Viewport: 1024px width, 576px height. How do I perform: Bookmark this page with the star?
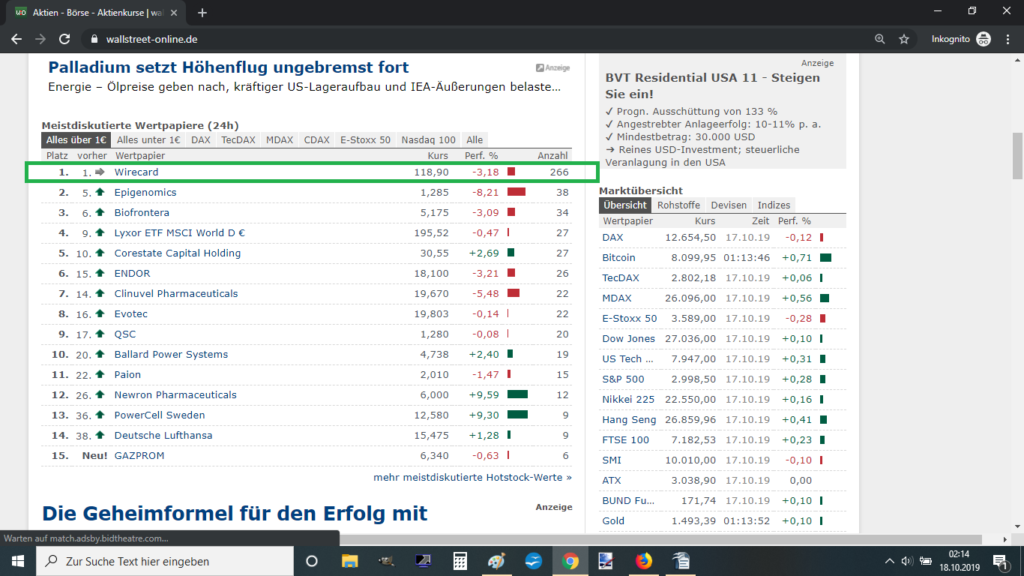[x=904, y=39]
